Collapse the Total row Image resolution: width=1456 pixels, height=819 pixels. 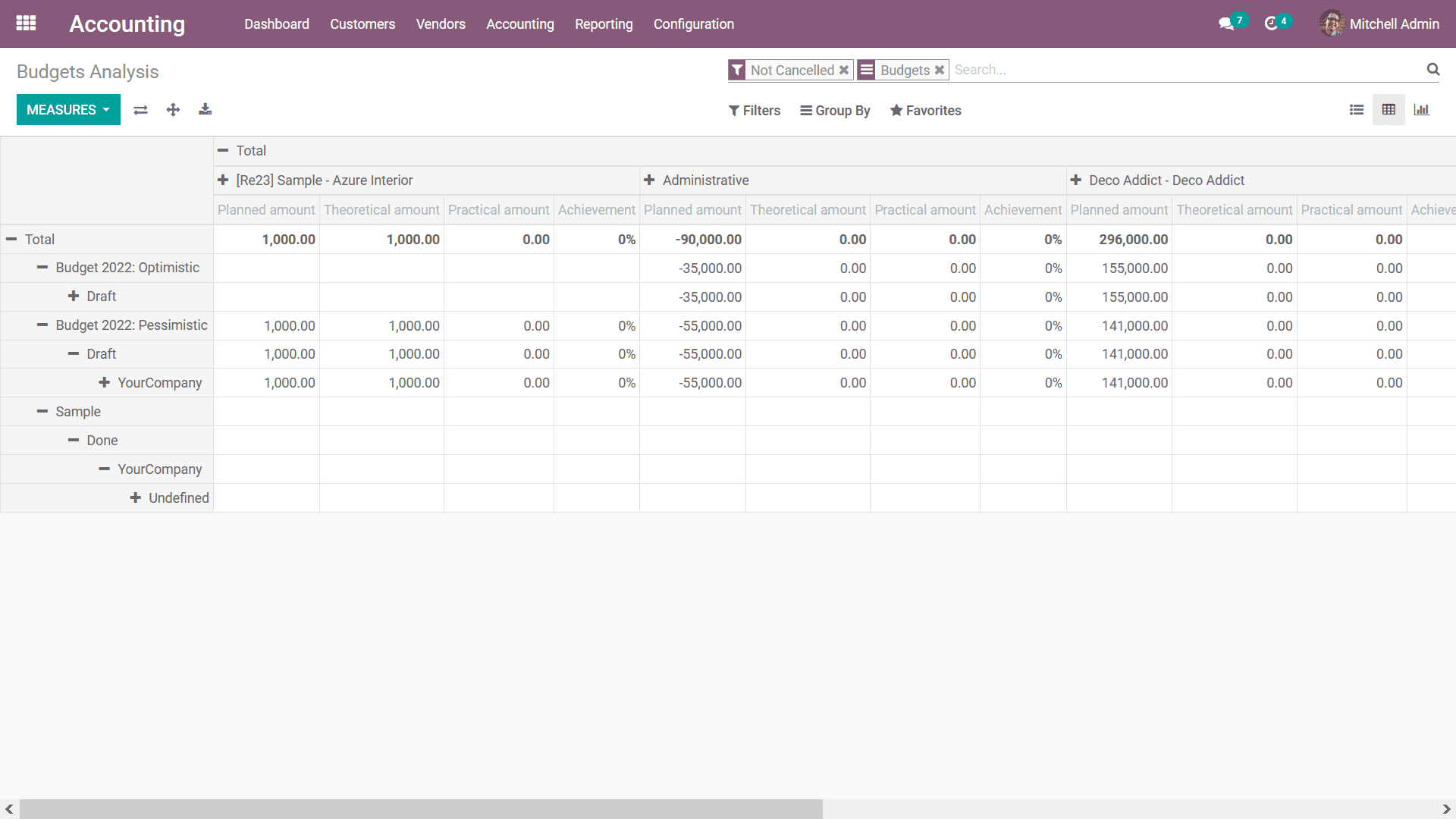(30, 240)
